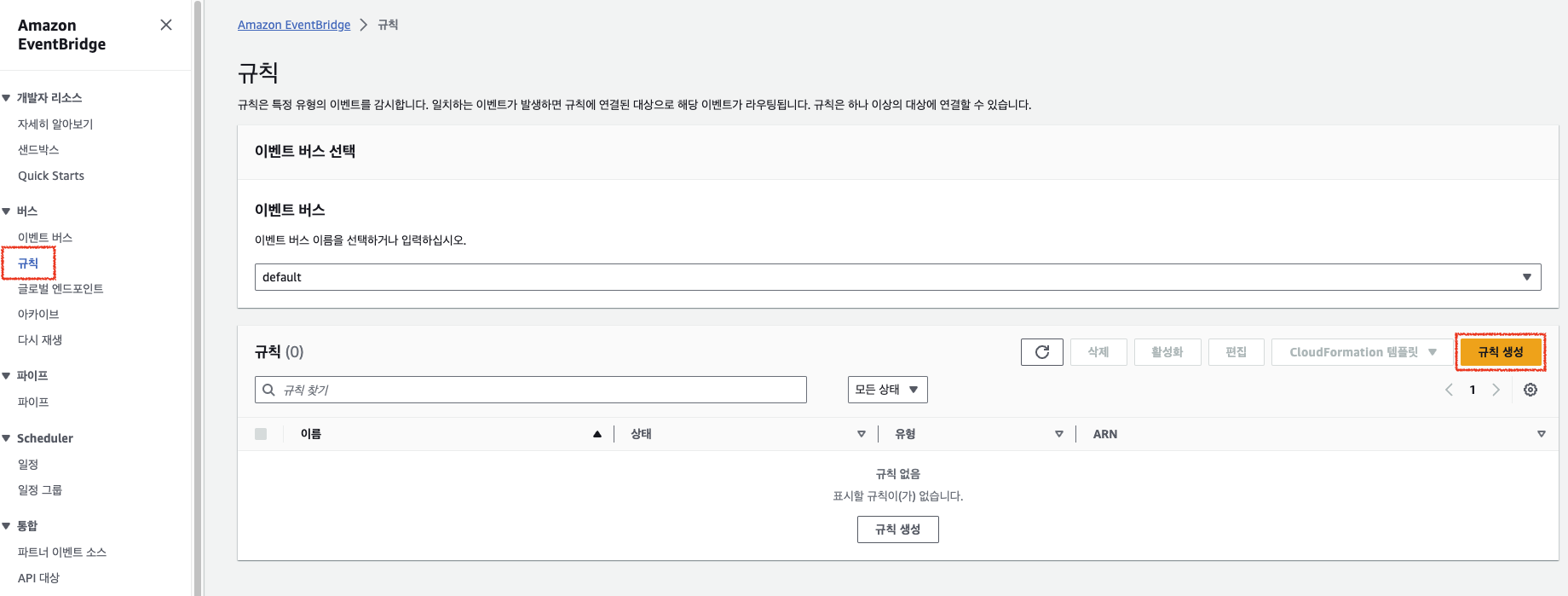Open the table preferences gear icon
This screenshot has width=1568, height=596.
pyautogui.click(x=1531, y=390)
